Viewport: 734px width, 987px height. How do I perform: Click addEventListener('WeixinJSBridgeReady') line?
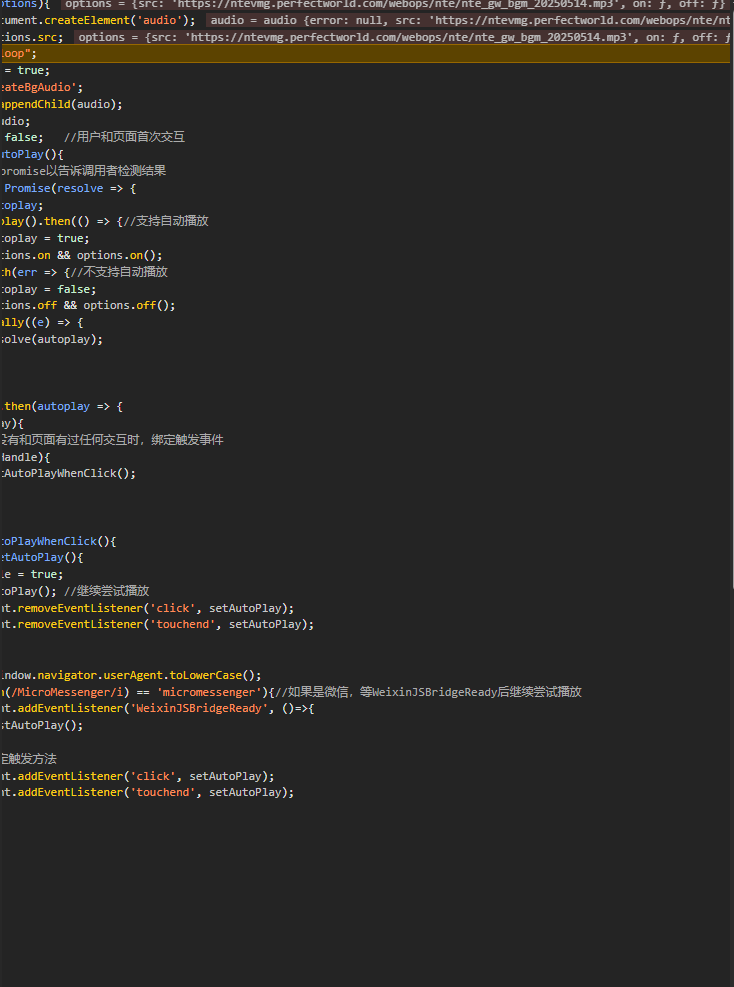(x=157, y=708)
